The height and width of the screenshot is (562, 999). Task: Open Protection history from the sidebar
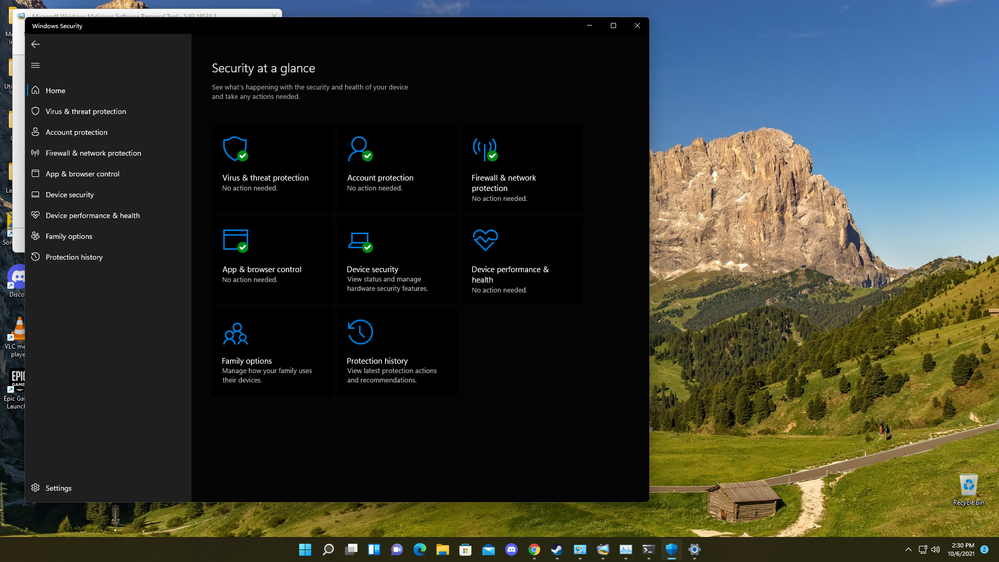pyautogui.click(x=108, y=257)
